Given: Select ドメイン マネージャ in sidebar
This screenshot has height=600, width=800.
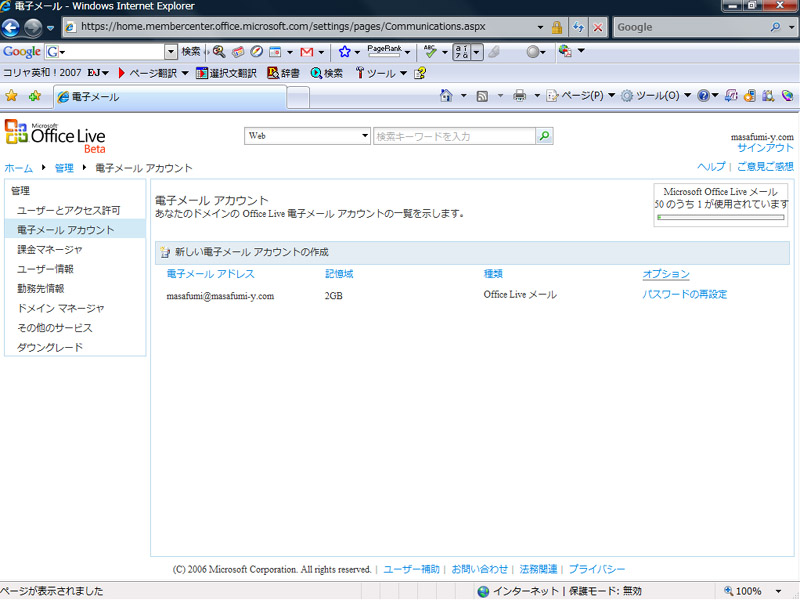Looking at the screenshot, I should click(61, 308).
